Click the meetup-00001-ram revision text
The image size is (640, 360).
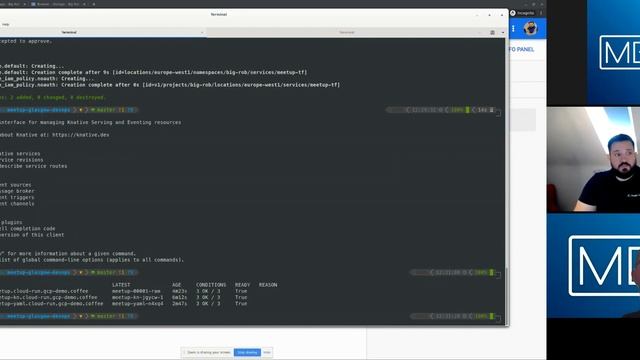(136, 291)
